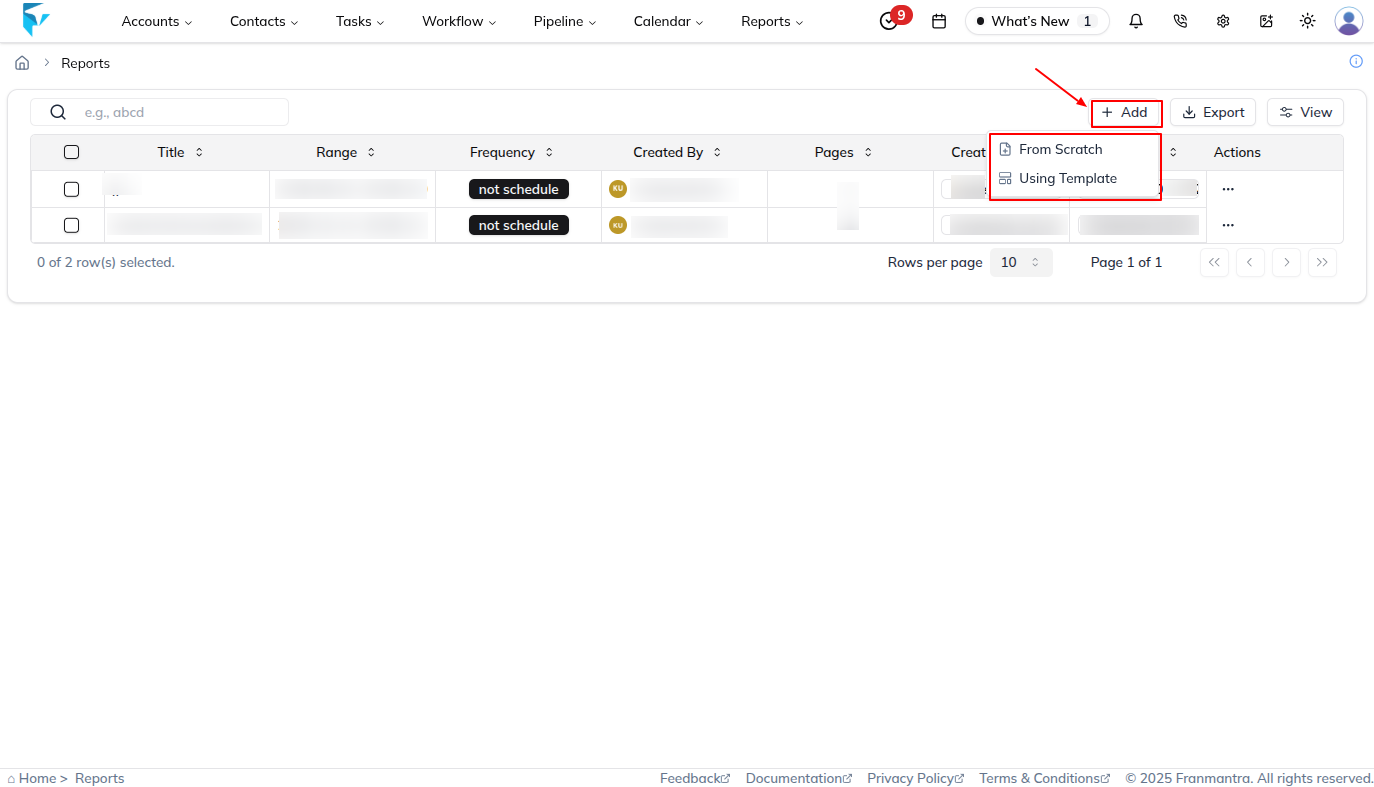Image resolution: width=1374 pixels, height=787 pixels.
Task: Choose From Scratch menu option
Action: pyautogui.click(x=1075, y=149)
